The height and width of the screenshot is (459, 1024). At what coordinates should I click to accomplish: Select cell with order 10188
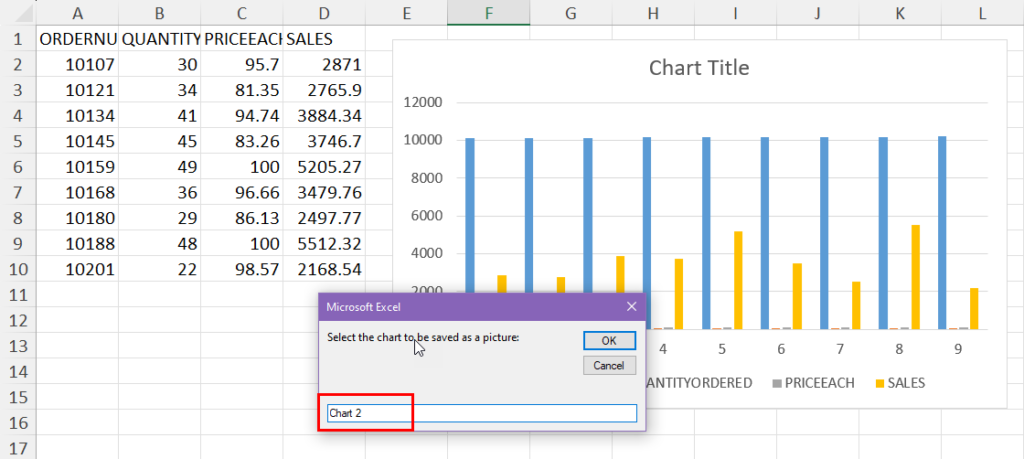pos(78,244)
